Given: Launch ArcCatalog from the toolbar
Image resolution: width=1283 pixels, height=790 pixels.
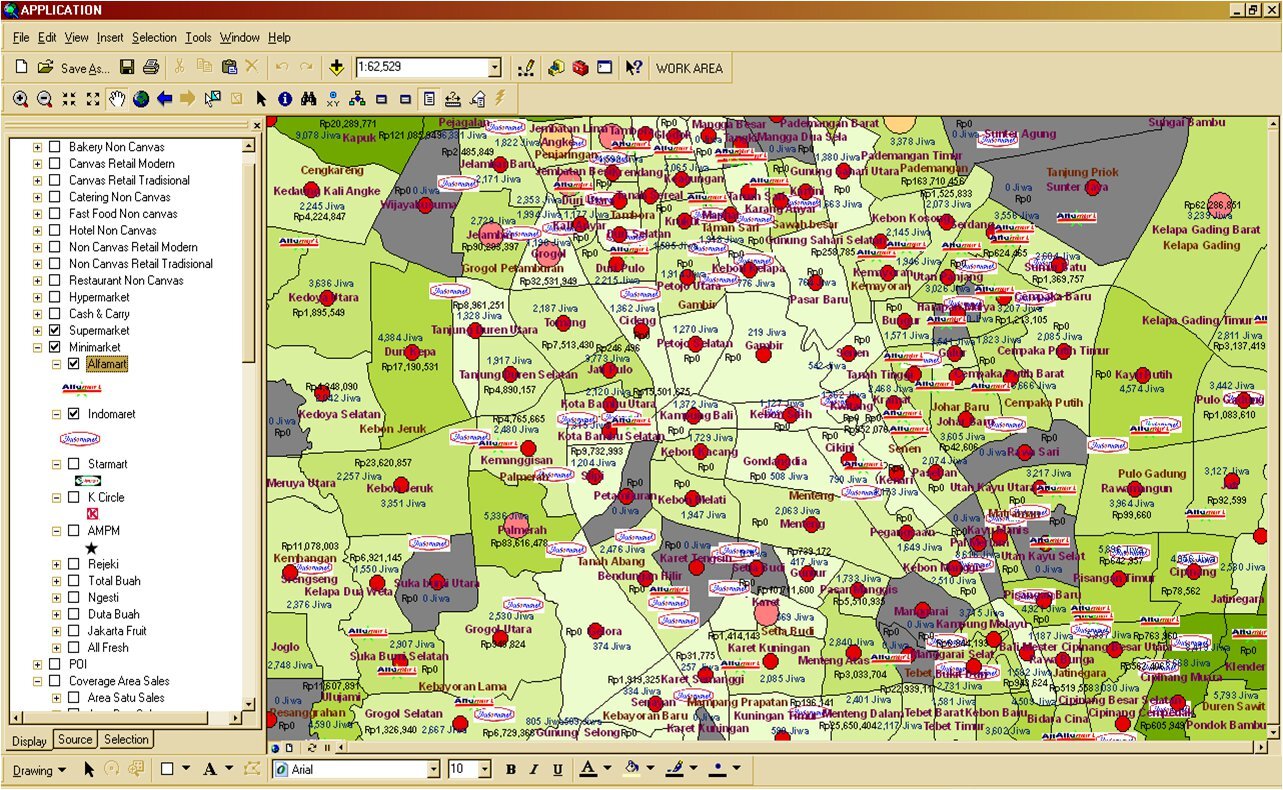Looking at the screenshot, I should 556,68.
